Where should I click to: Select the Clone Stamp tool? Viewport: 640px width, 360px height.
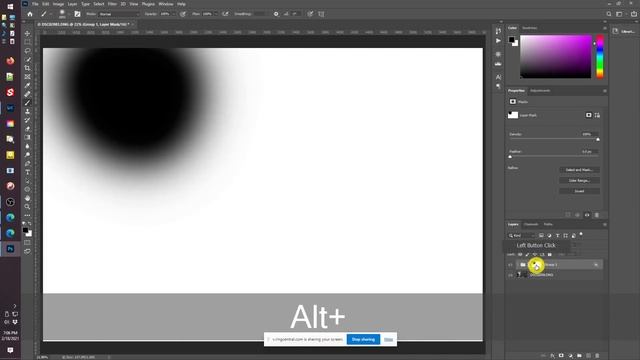[27, 111]
